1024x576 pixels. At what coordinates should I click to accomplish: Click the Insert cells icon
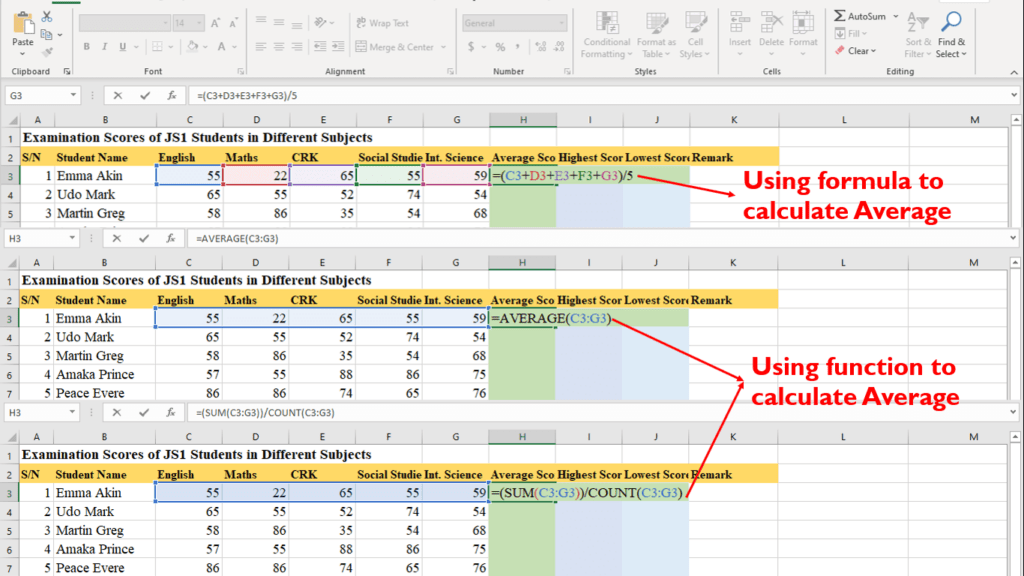(x=740, y=23)
